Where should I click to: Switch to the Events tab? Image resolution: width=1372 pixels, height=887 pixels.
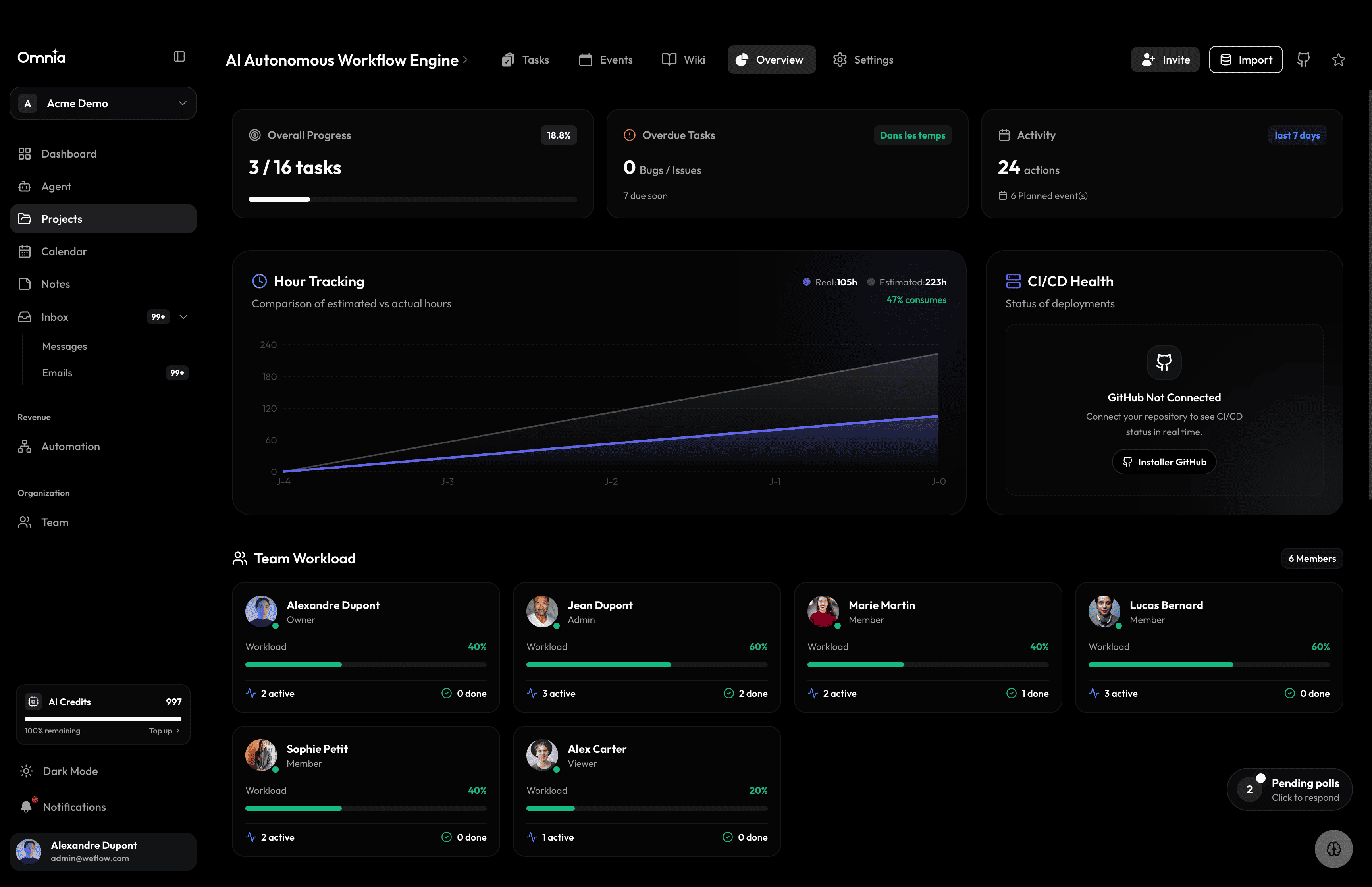tap(606, 59)
